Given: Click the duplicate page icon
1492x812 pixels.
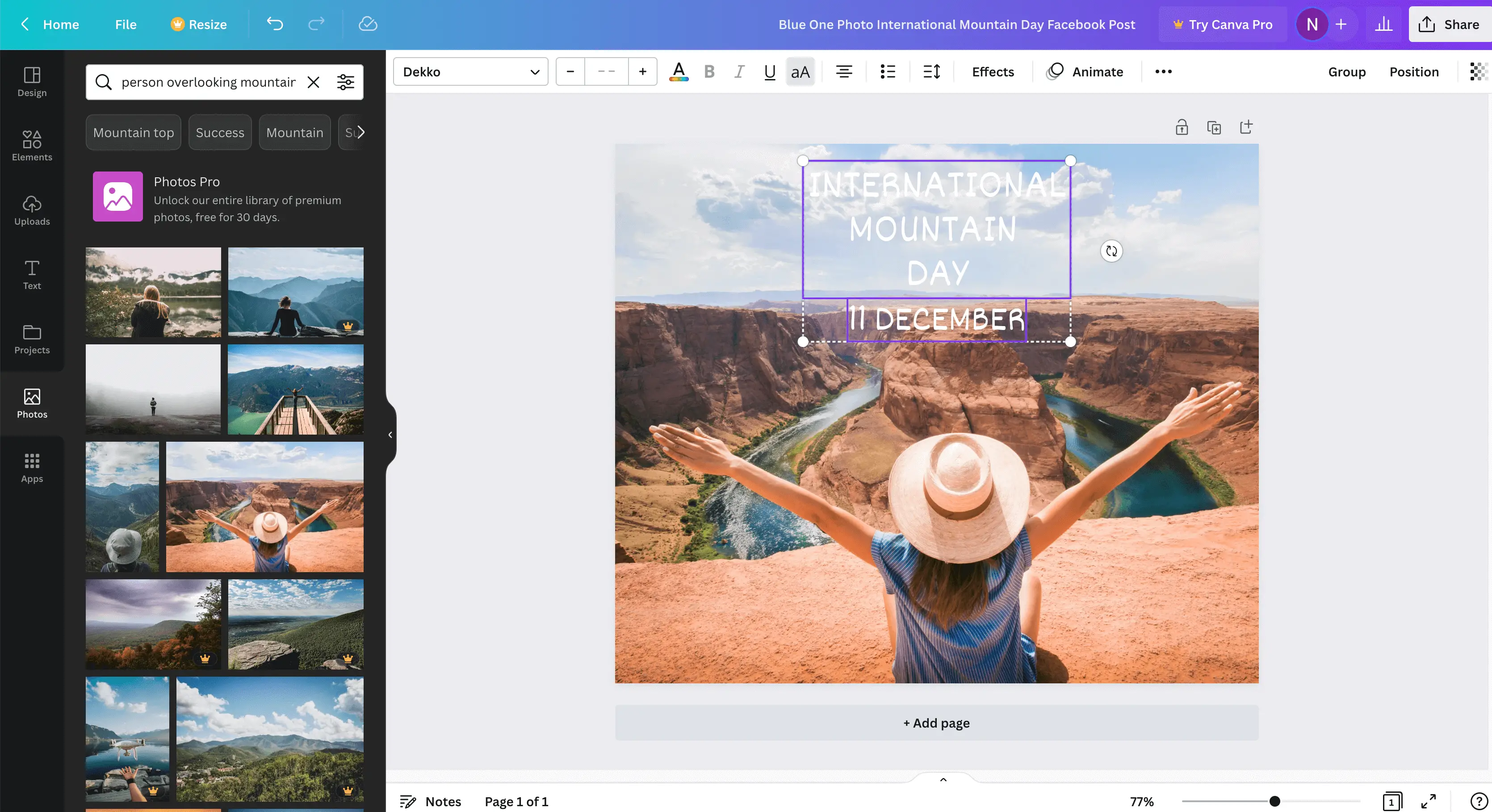Looking at the screenshot, I should click(x=1213, y=127).
